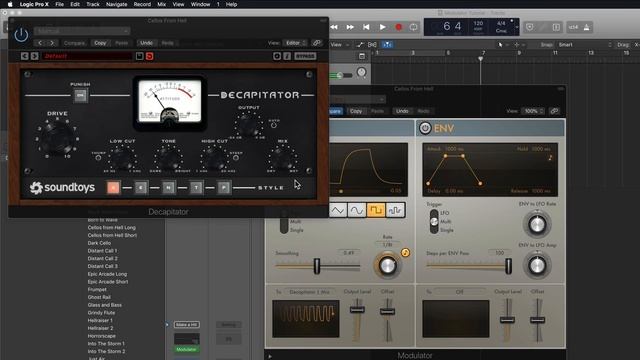
Task: Toggle Decapitator plugin power button
Action: click(x=21, y=35)
